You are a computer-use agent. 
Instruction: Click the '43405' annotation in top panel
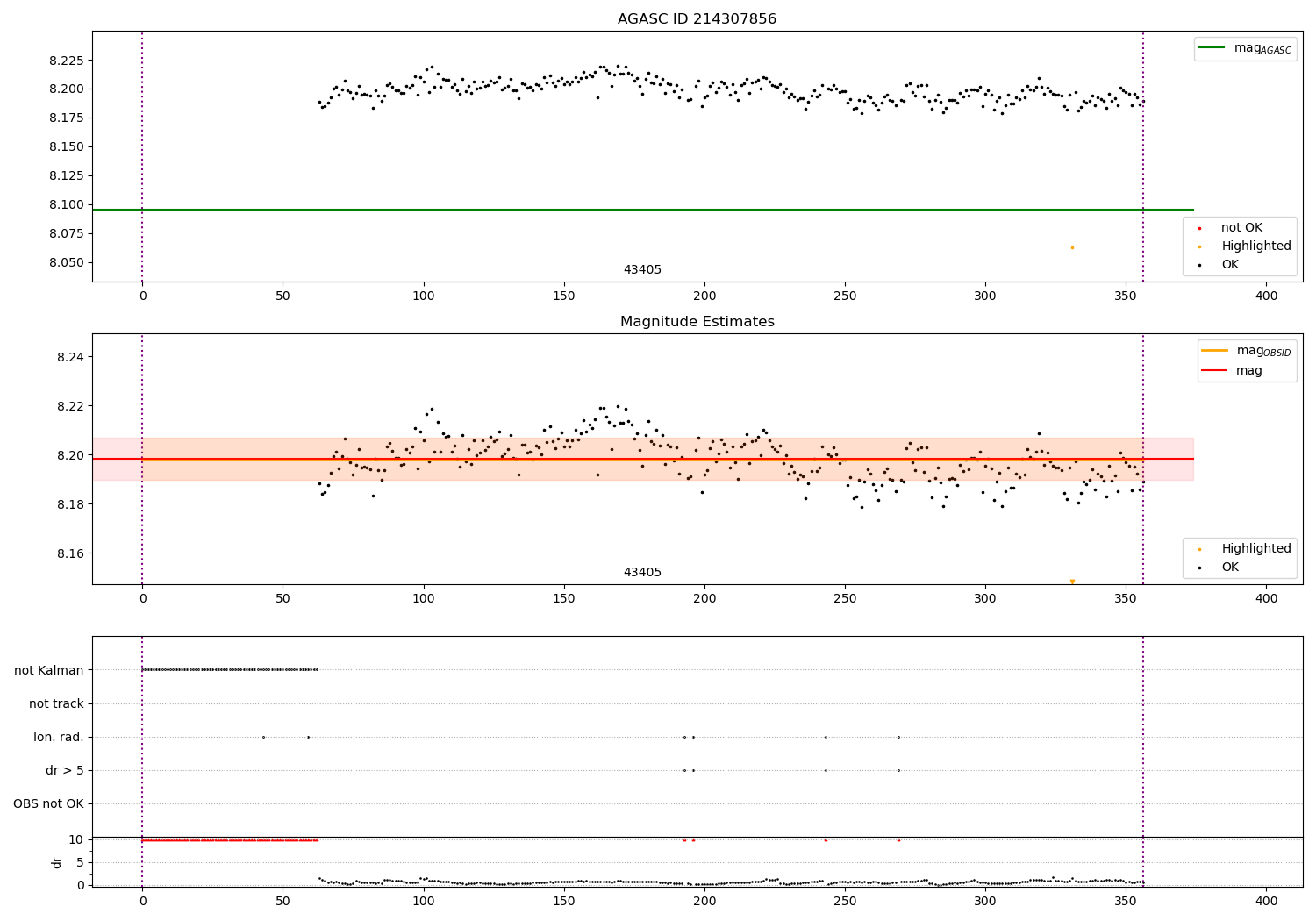tap(642, 270)
